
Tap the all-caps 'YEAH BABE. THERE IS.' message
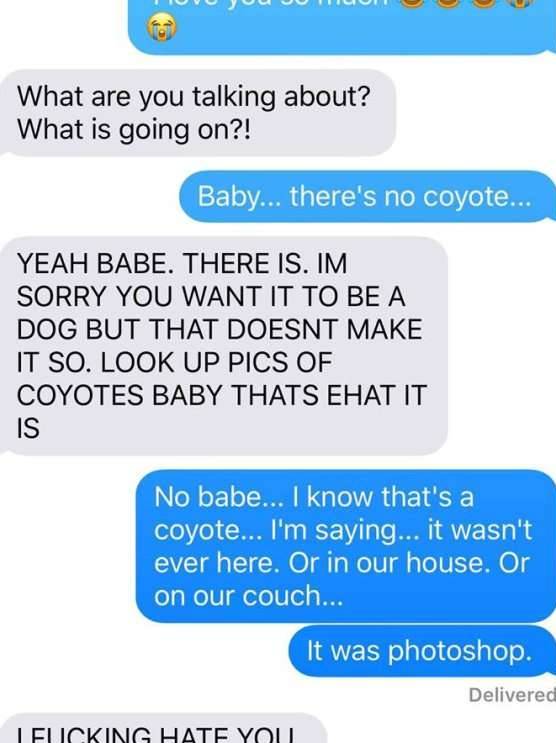(224, 346)
